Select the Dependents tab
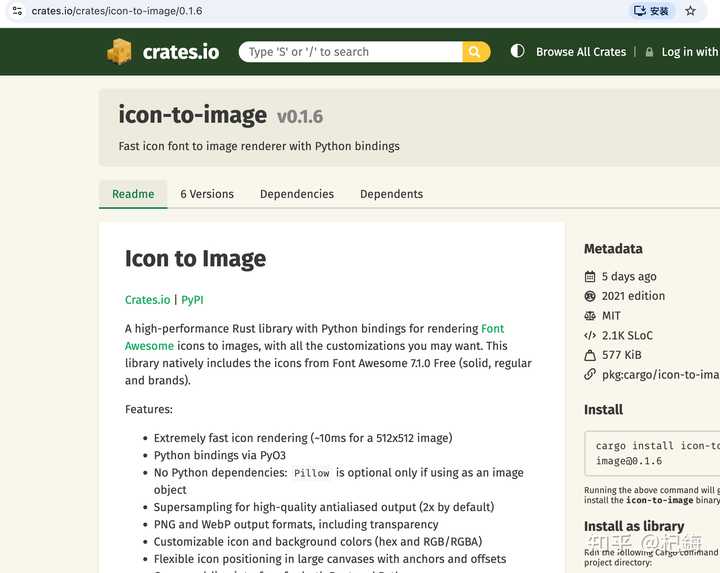 [391, 194]
